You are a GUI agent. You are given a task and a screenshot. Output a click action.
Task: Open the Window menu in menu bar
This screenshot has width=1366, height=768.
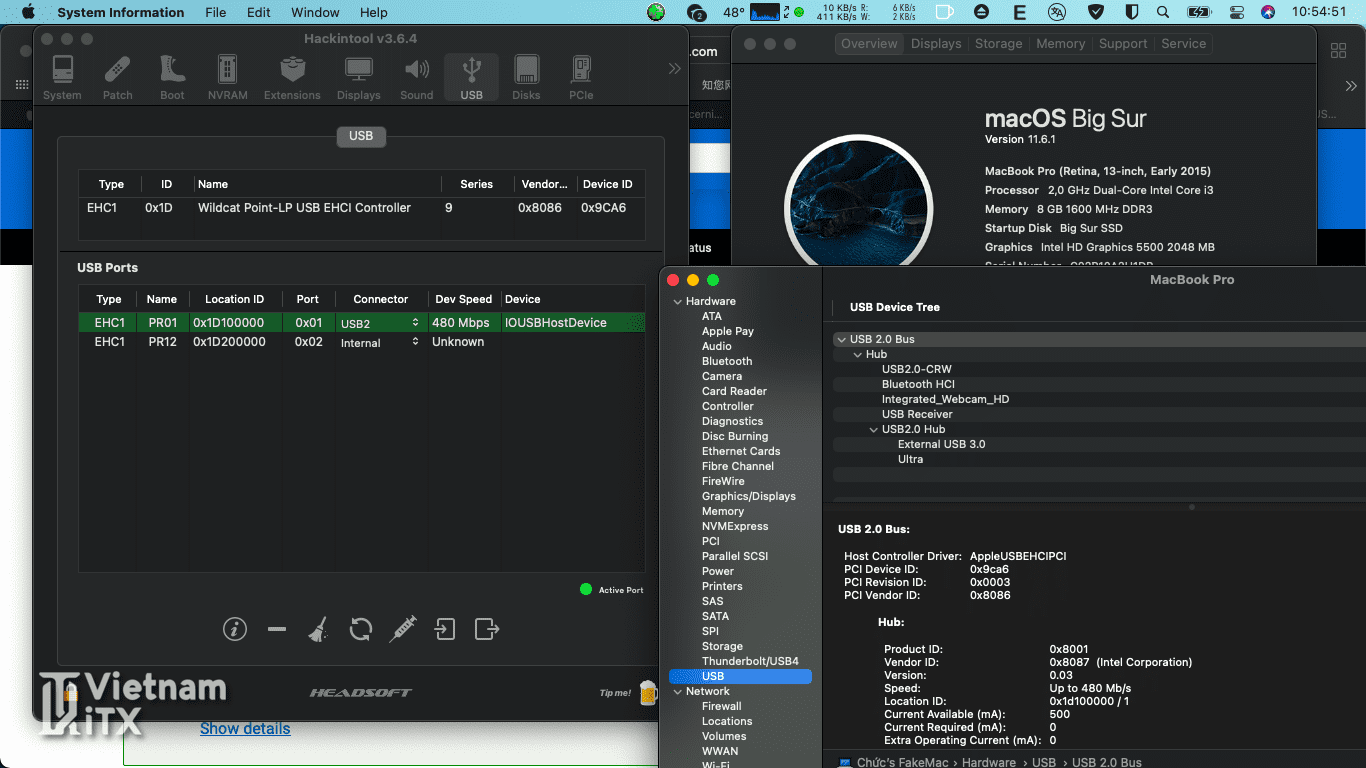click(x=315, y=13)
